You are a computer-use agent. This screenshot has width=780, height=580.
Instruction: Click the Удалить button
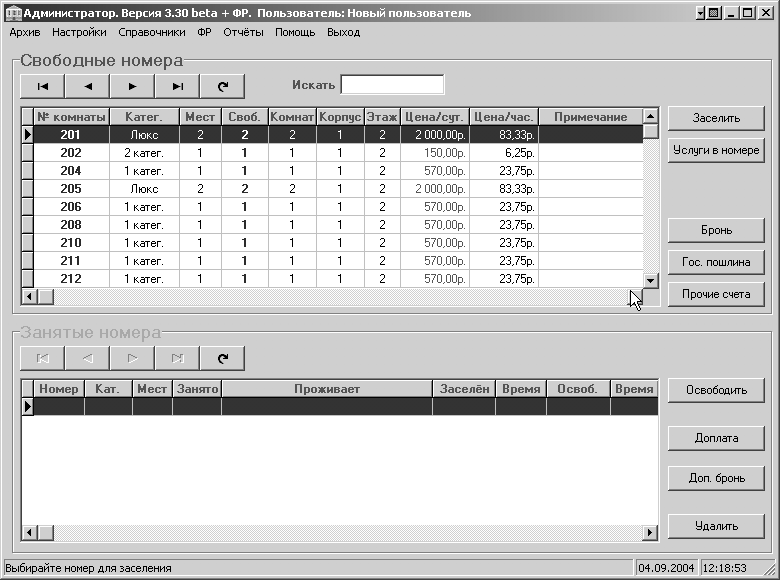716,526
